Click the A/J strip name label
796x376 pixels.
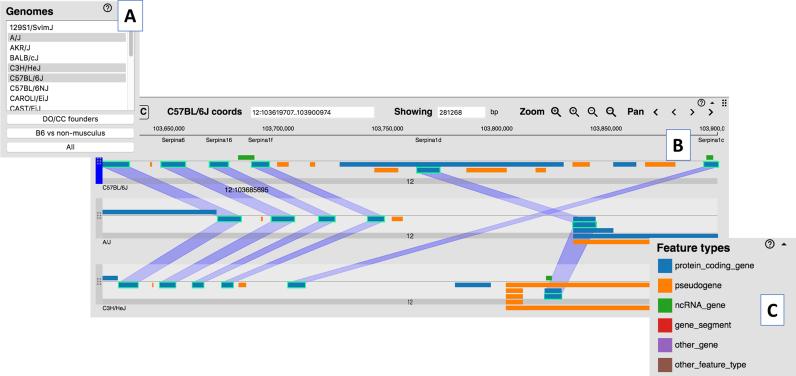coord(107,242)
